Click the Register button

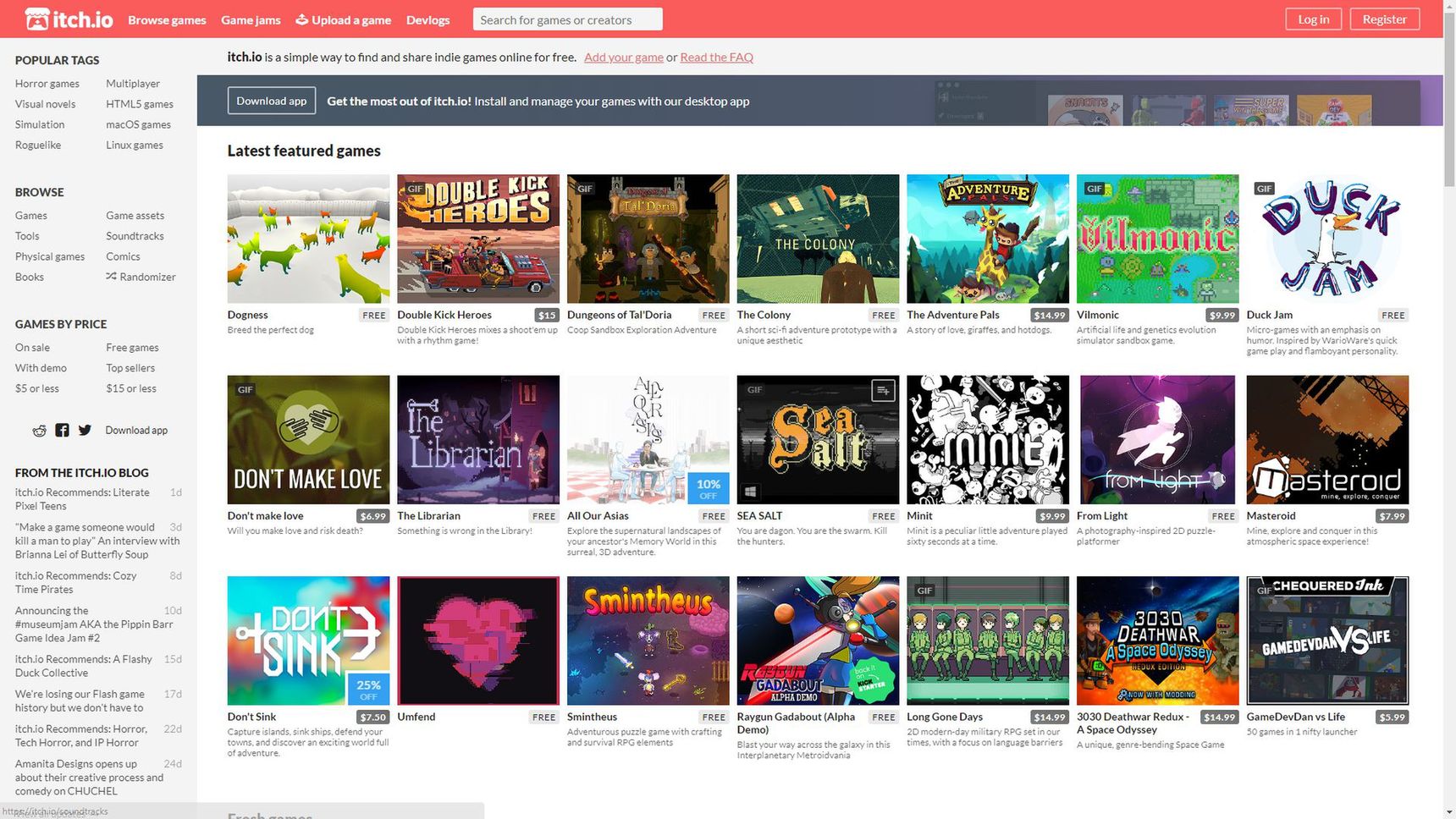click(1384, 19)
